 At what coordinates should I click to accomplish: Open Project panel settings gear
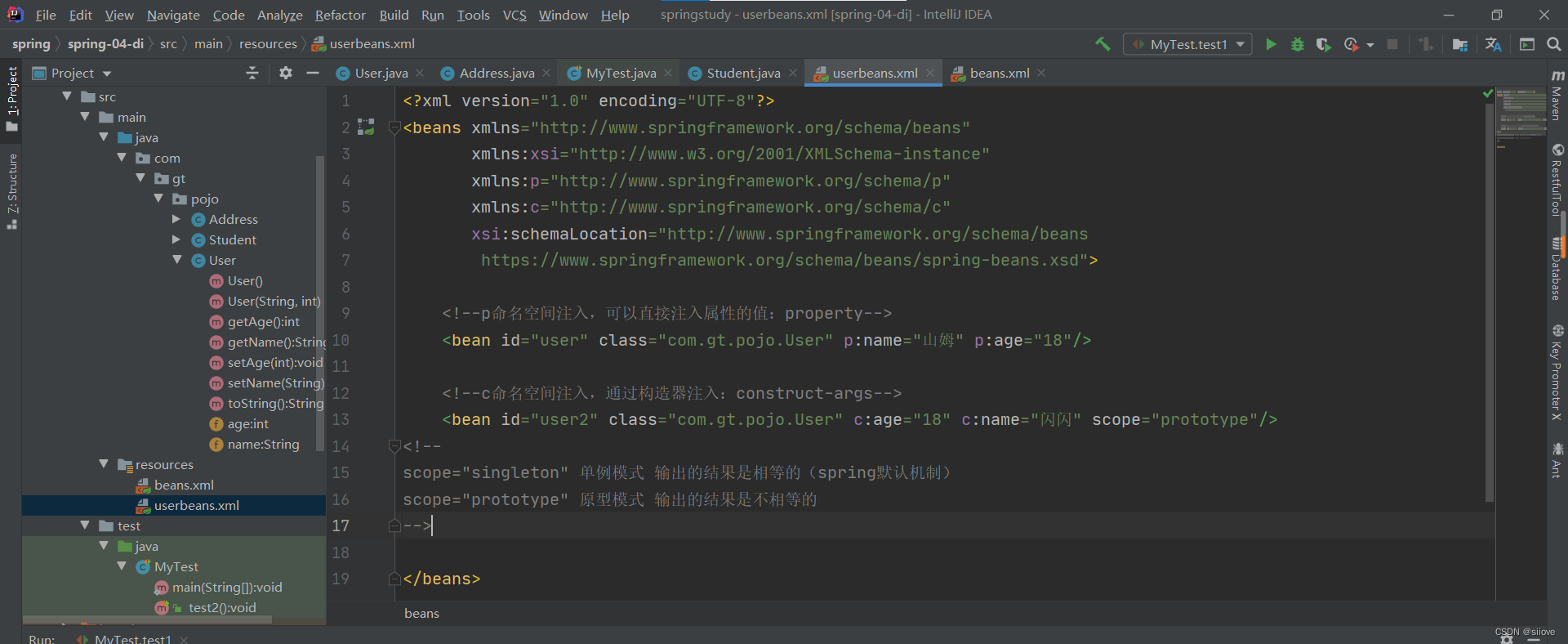tap(285, 73)
